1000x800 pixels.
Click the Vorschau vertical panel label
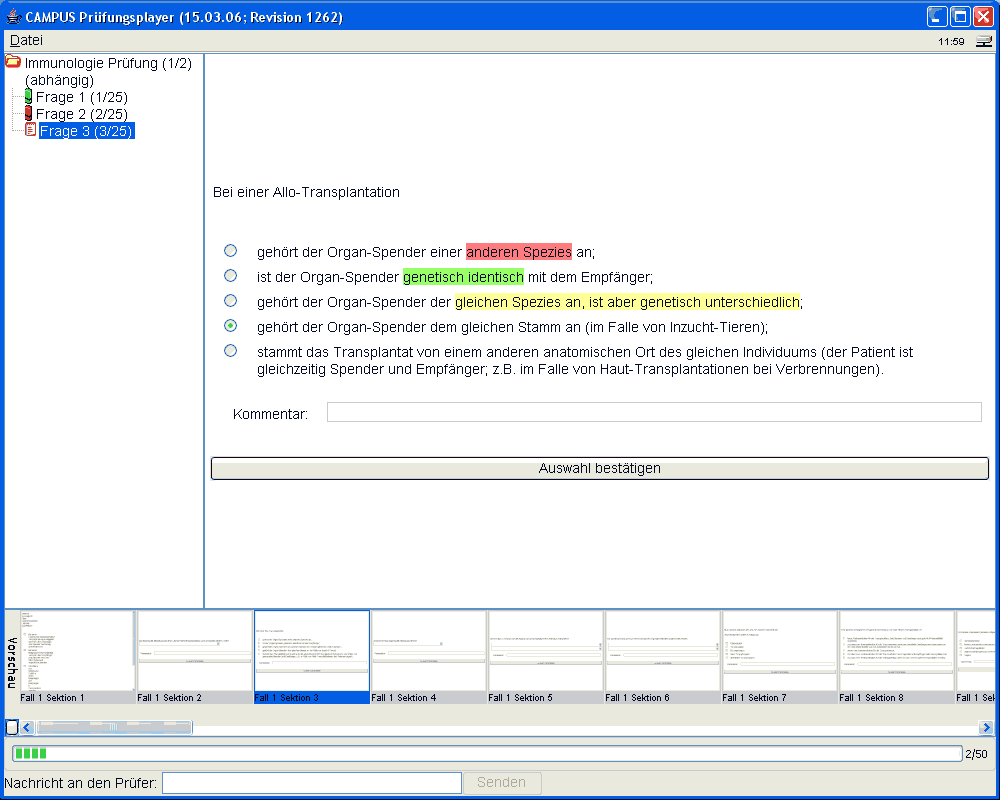pos(12,662)
